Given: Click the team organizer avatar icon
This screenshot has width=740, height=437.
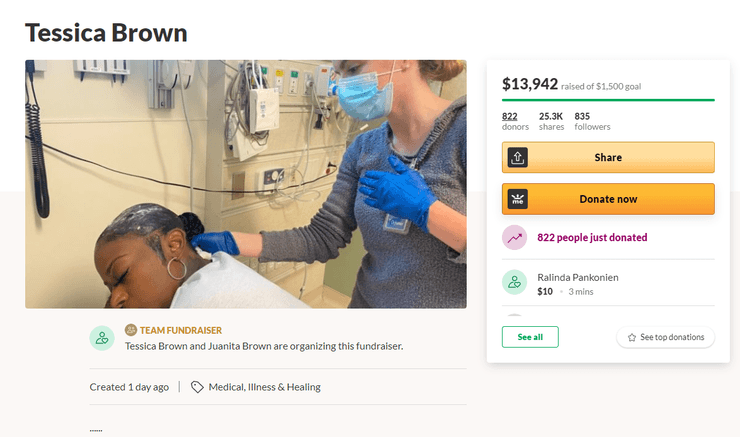Looking at the screenshot, I should pos(102,338).
